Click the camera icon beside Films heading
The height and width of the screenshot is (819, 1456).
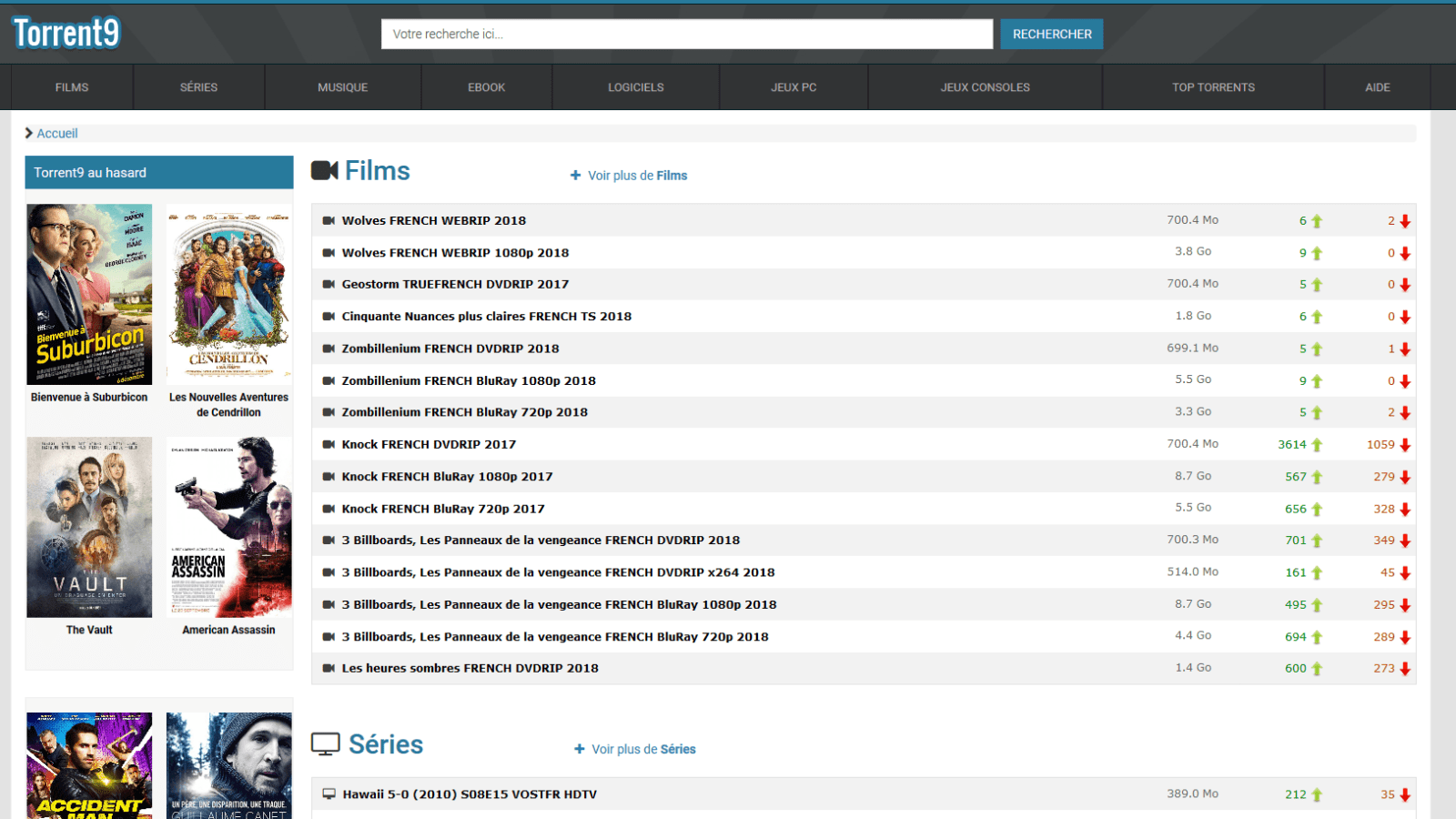pyautogui.click(x=325, y=171)
